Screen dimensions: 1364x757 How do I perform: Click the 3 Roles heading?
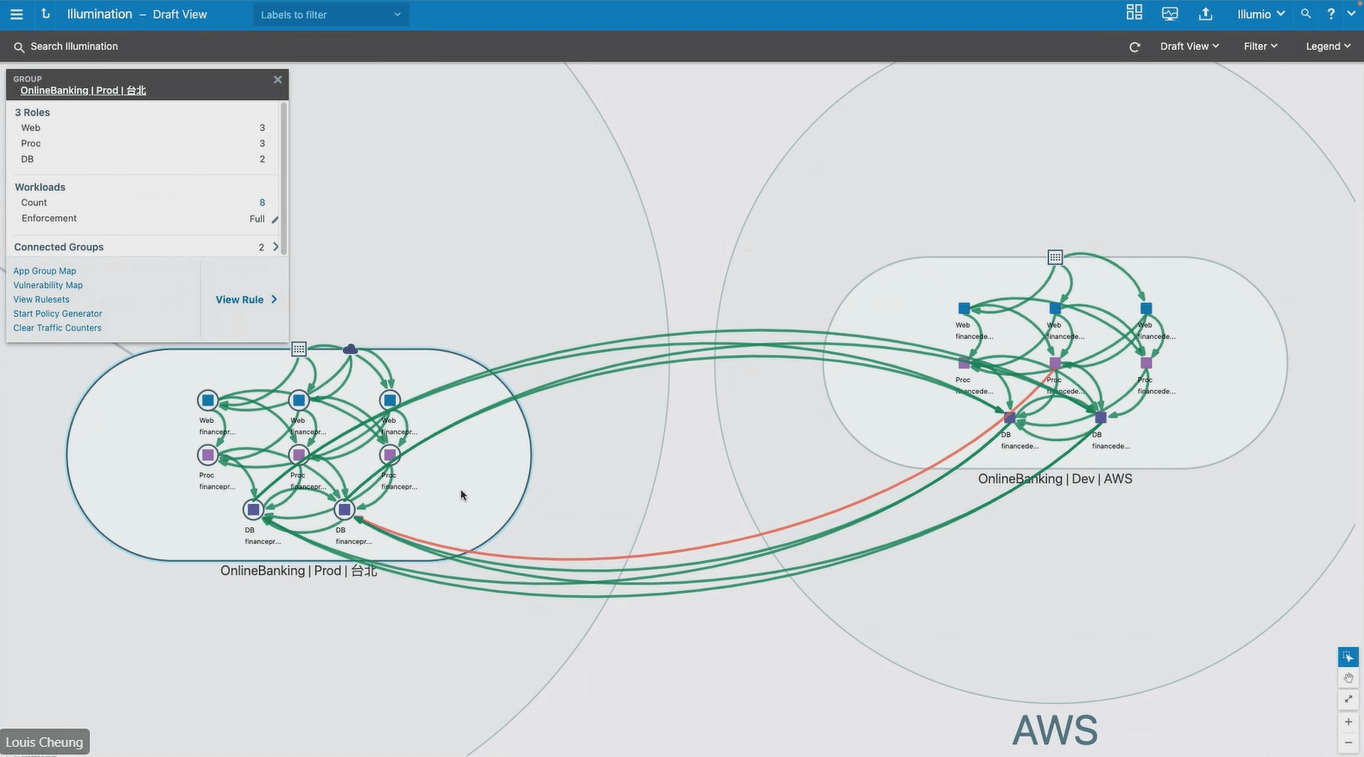tap(32, 113)
